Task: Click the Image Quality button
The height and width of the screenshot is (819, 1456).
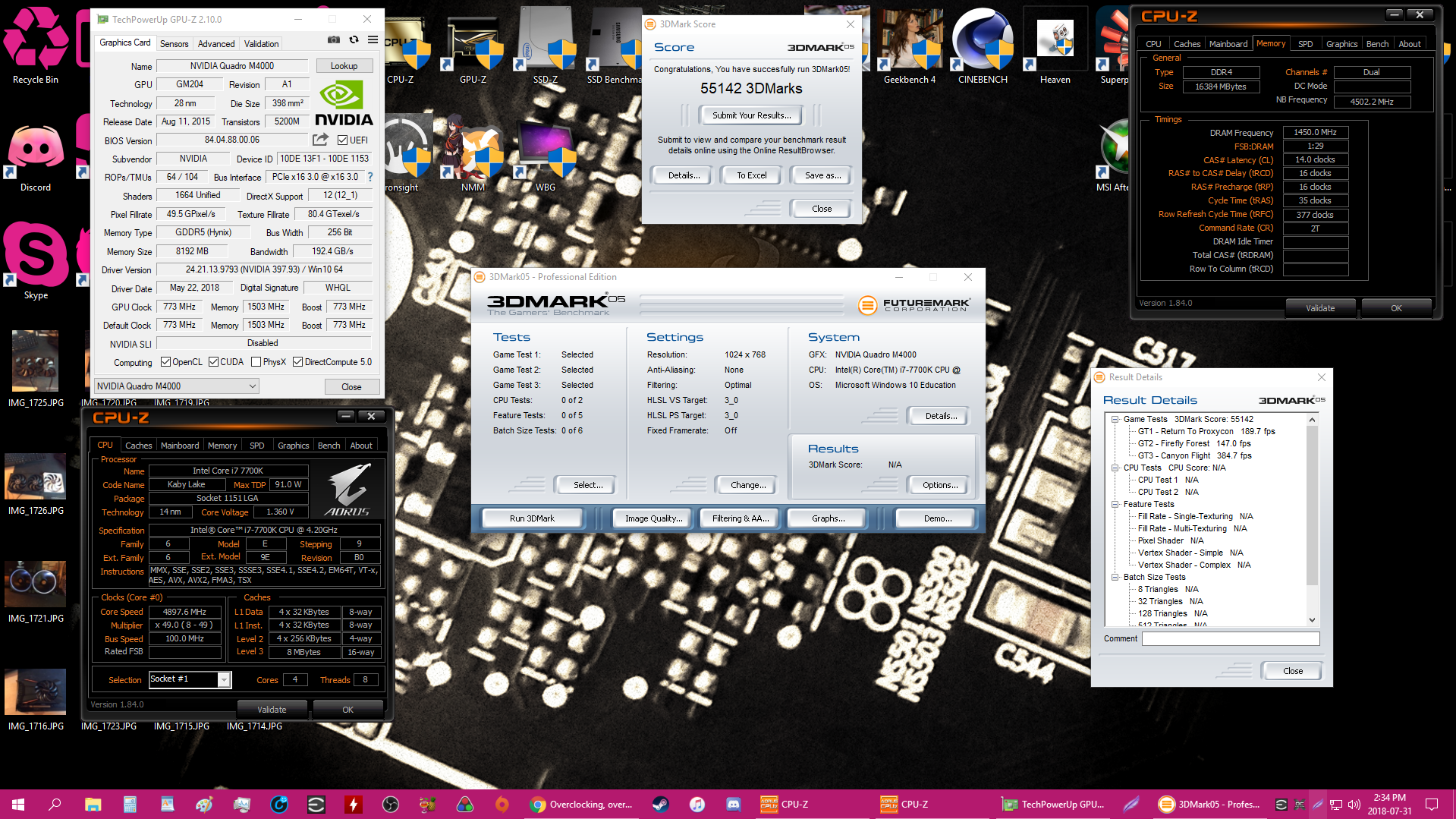Action: 653,518
